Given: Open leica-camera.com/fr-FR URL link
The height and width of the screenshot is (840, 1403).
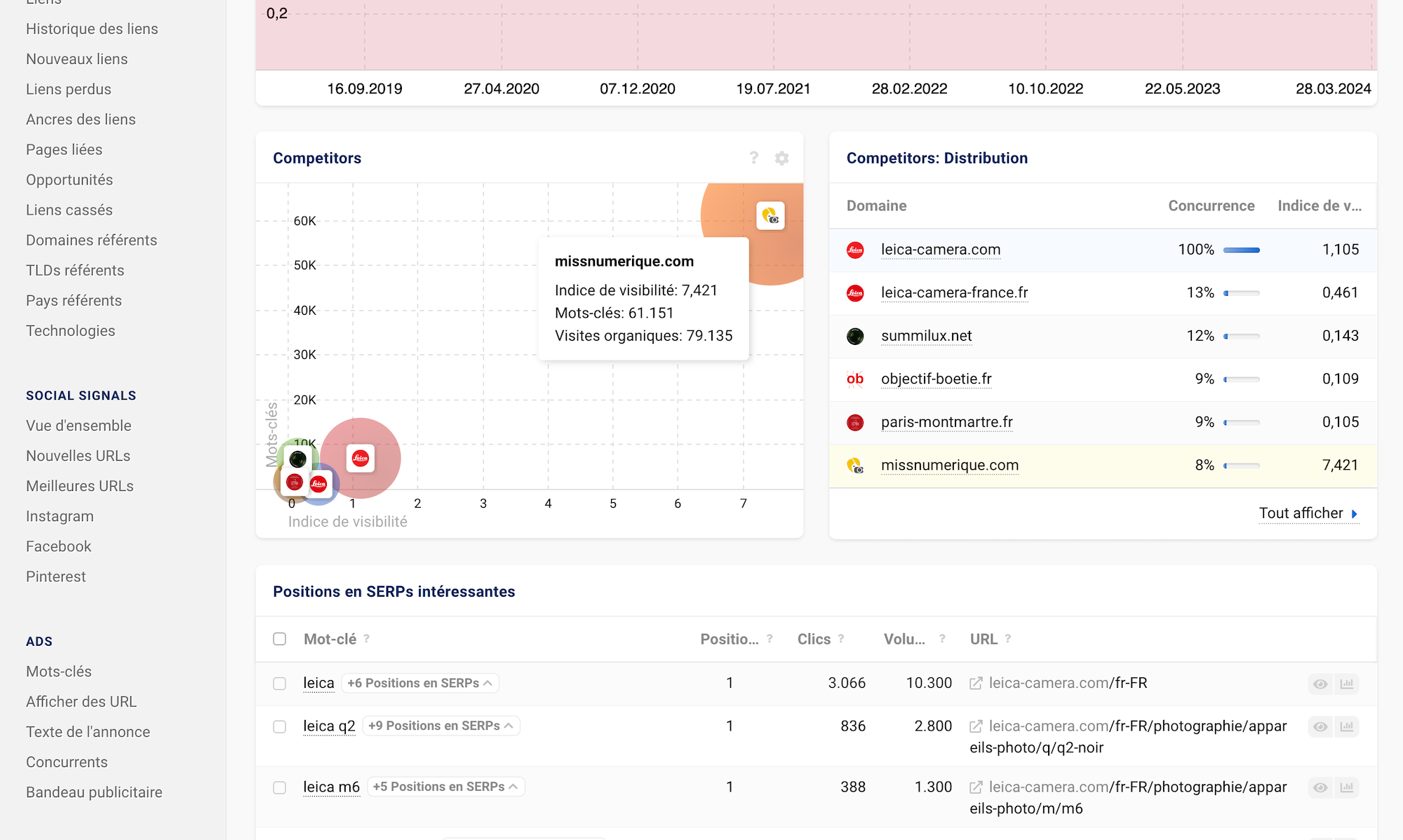Looking at the screenshot, I should pyautogui.click(x=1068, y=683).
